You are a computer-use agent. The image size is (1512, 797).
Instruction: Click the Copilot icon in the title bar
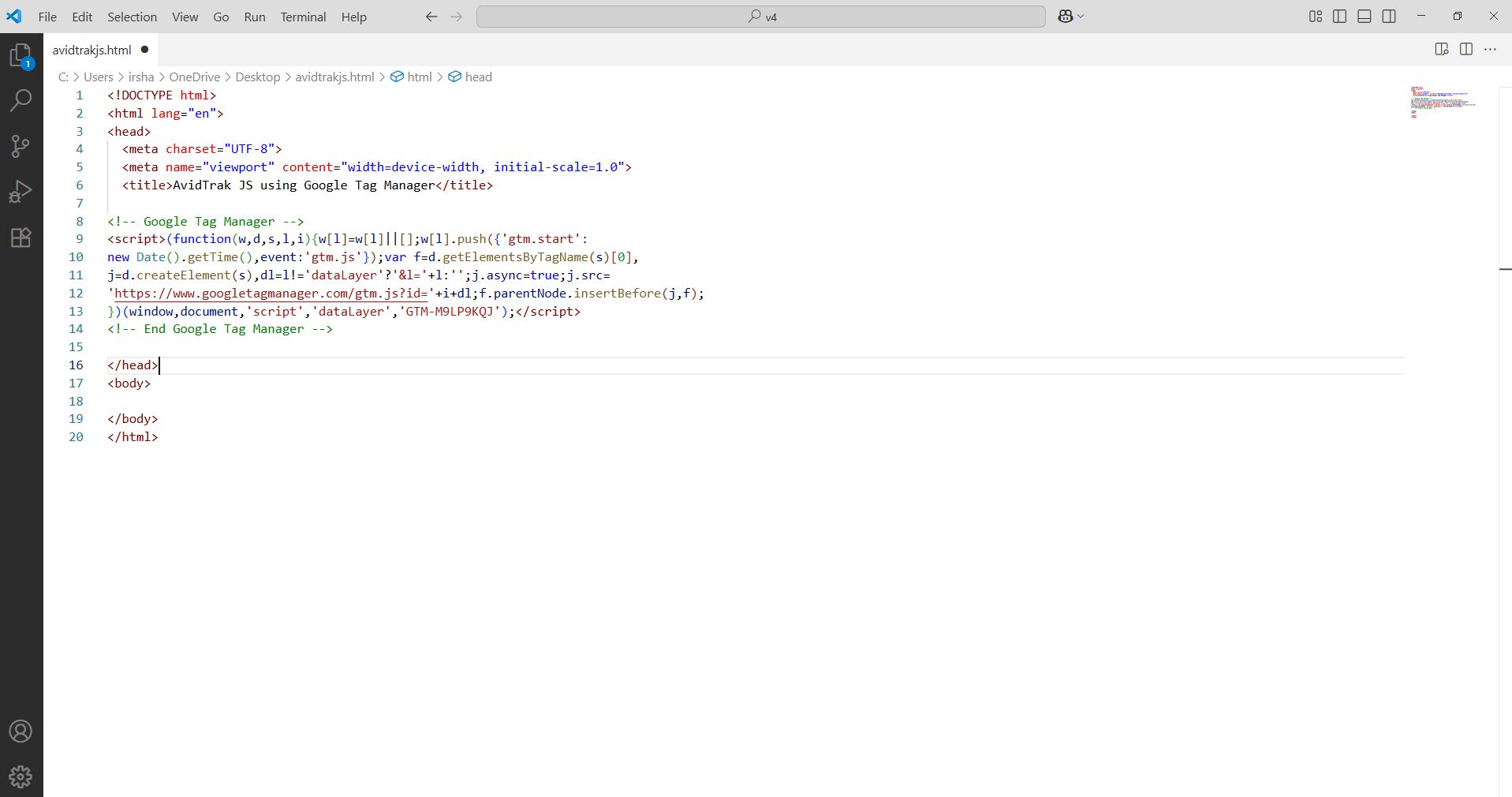(1065, 16)
